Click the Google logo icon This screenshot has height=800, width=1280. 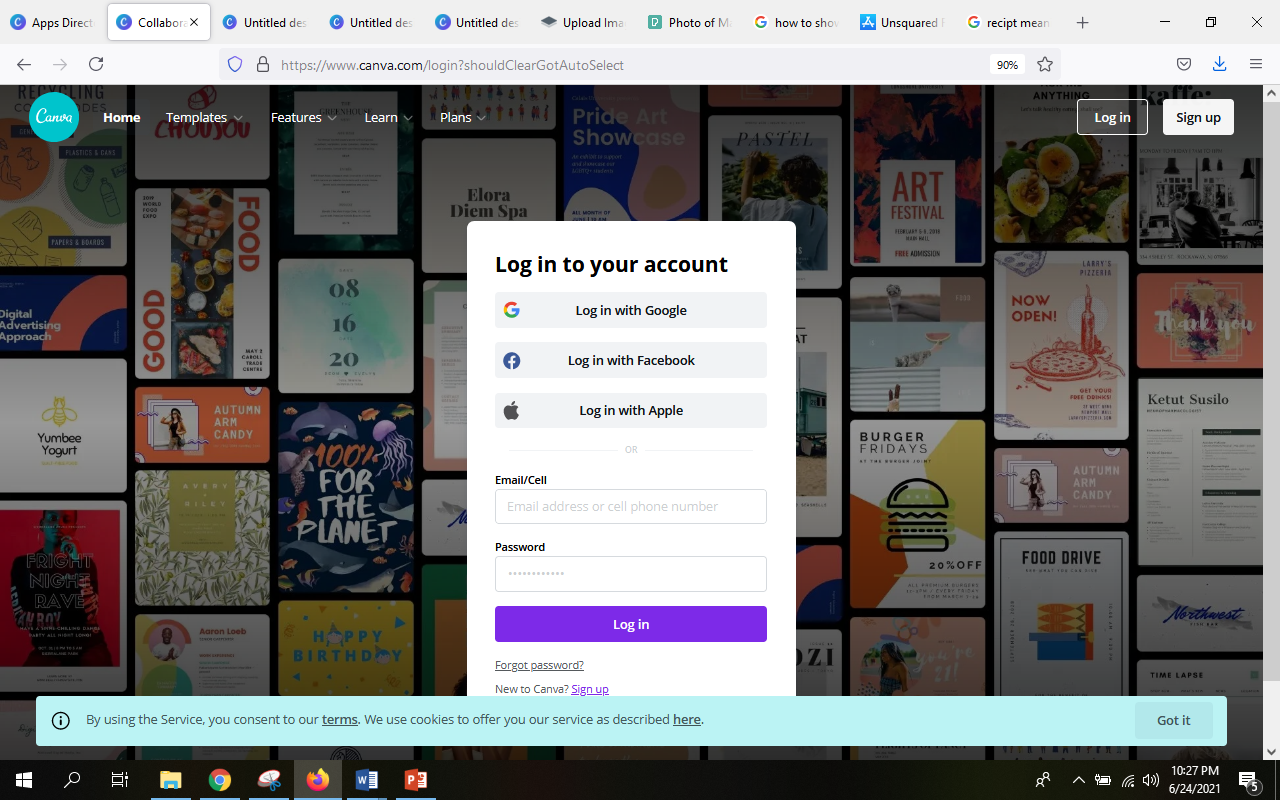pos(512,310)
